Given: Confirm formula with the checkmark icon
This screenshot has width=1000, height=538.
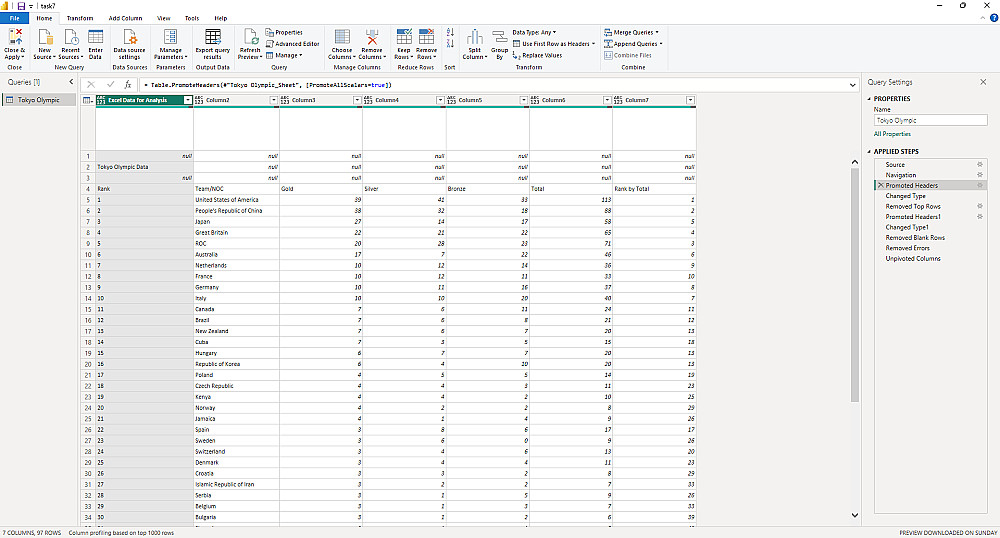Looking at the screenshot, I should tap(110, 85).
